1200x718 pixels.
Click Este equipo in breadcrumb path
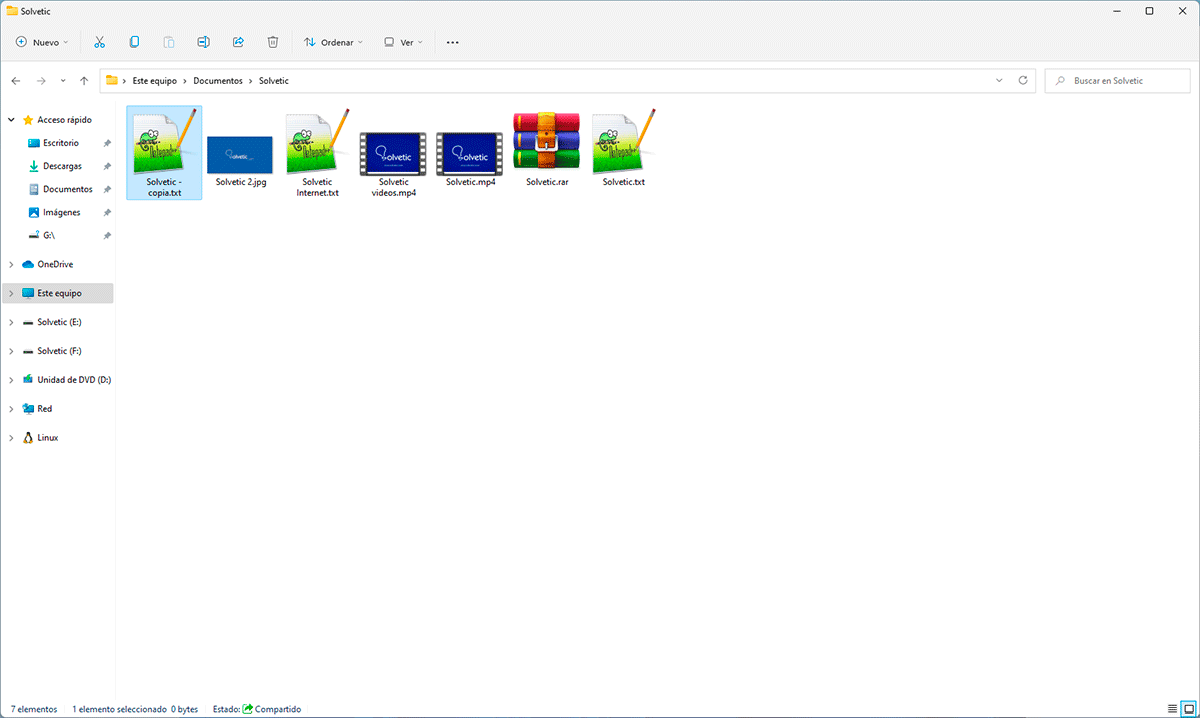(155, 80)
